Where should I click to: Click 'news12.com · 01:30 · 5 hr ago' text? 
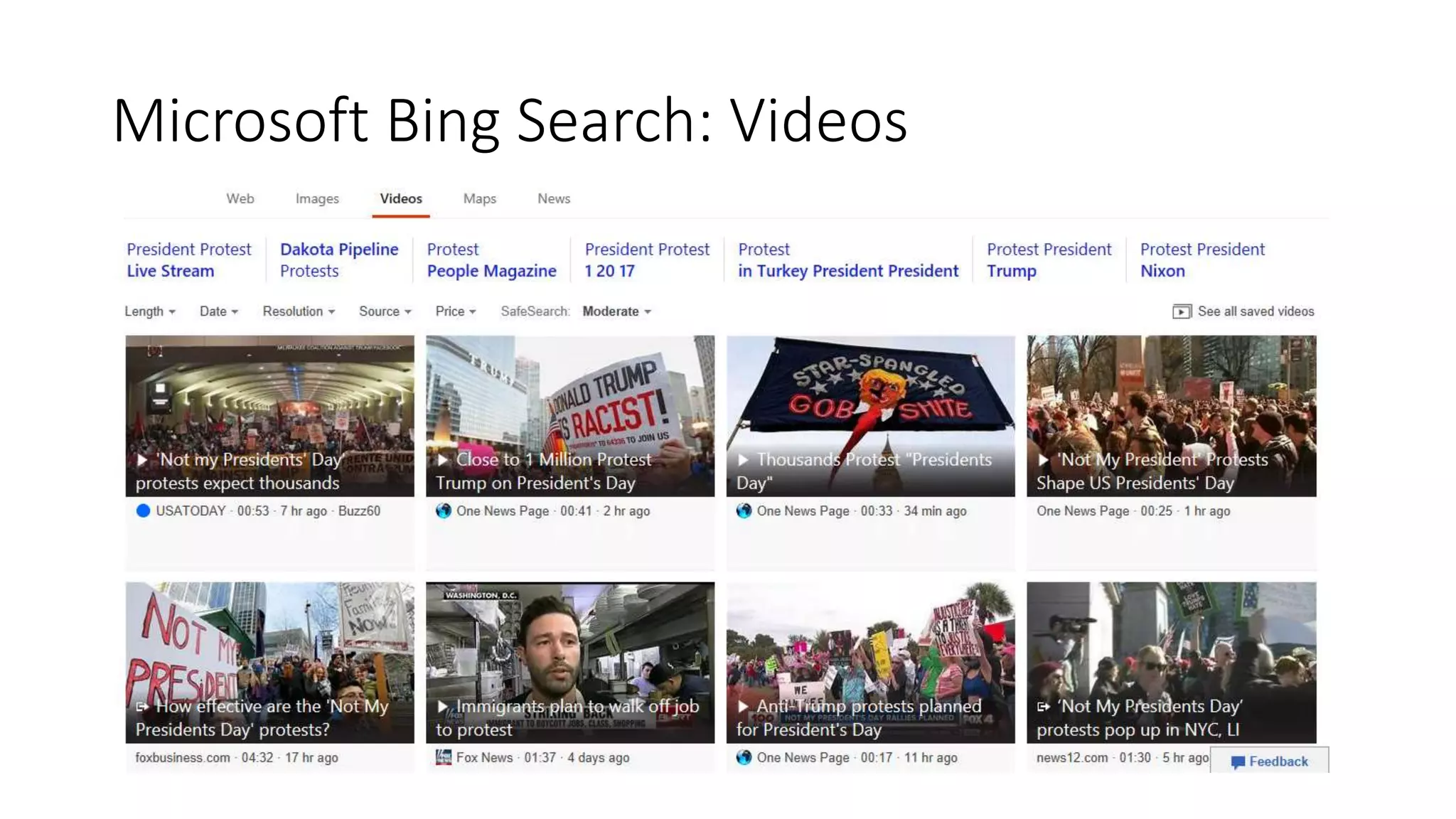[1122, 757]
